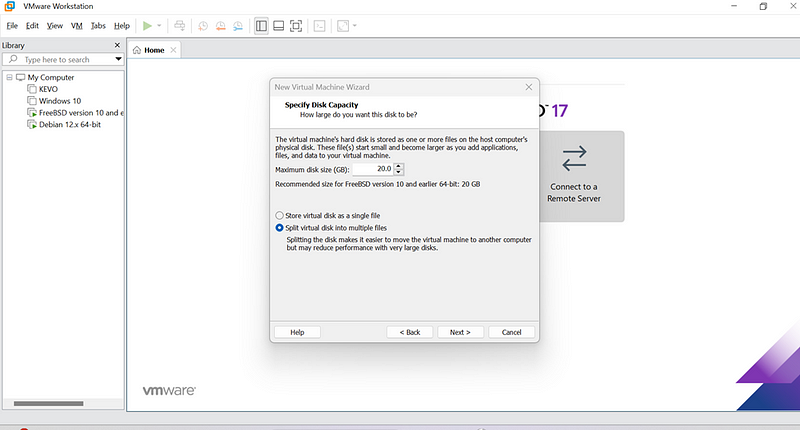This screenshot has width=800, height=430.
Task: Click the library horizontal scrollbar
Action: (48, 403)
